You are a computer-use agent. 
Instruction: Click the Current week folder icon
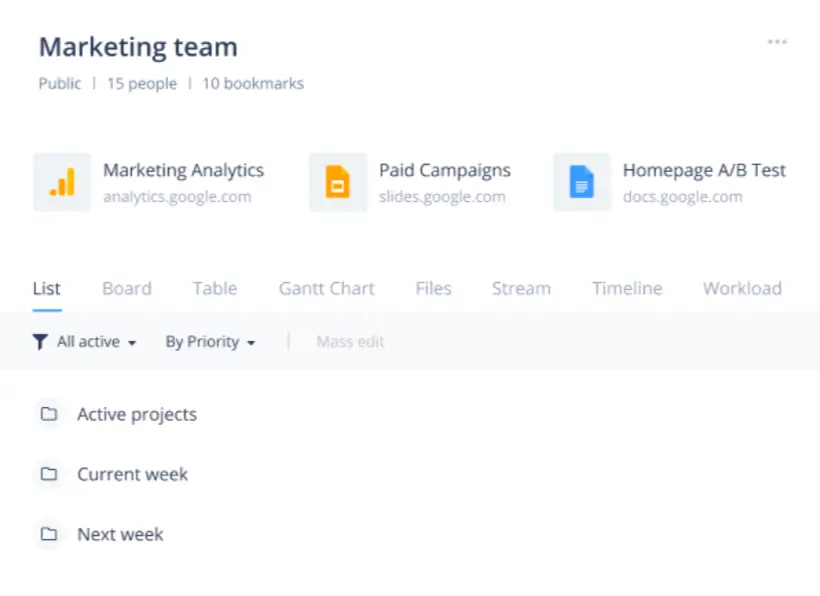click(49, 474)
